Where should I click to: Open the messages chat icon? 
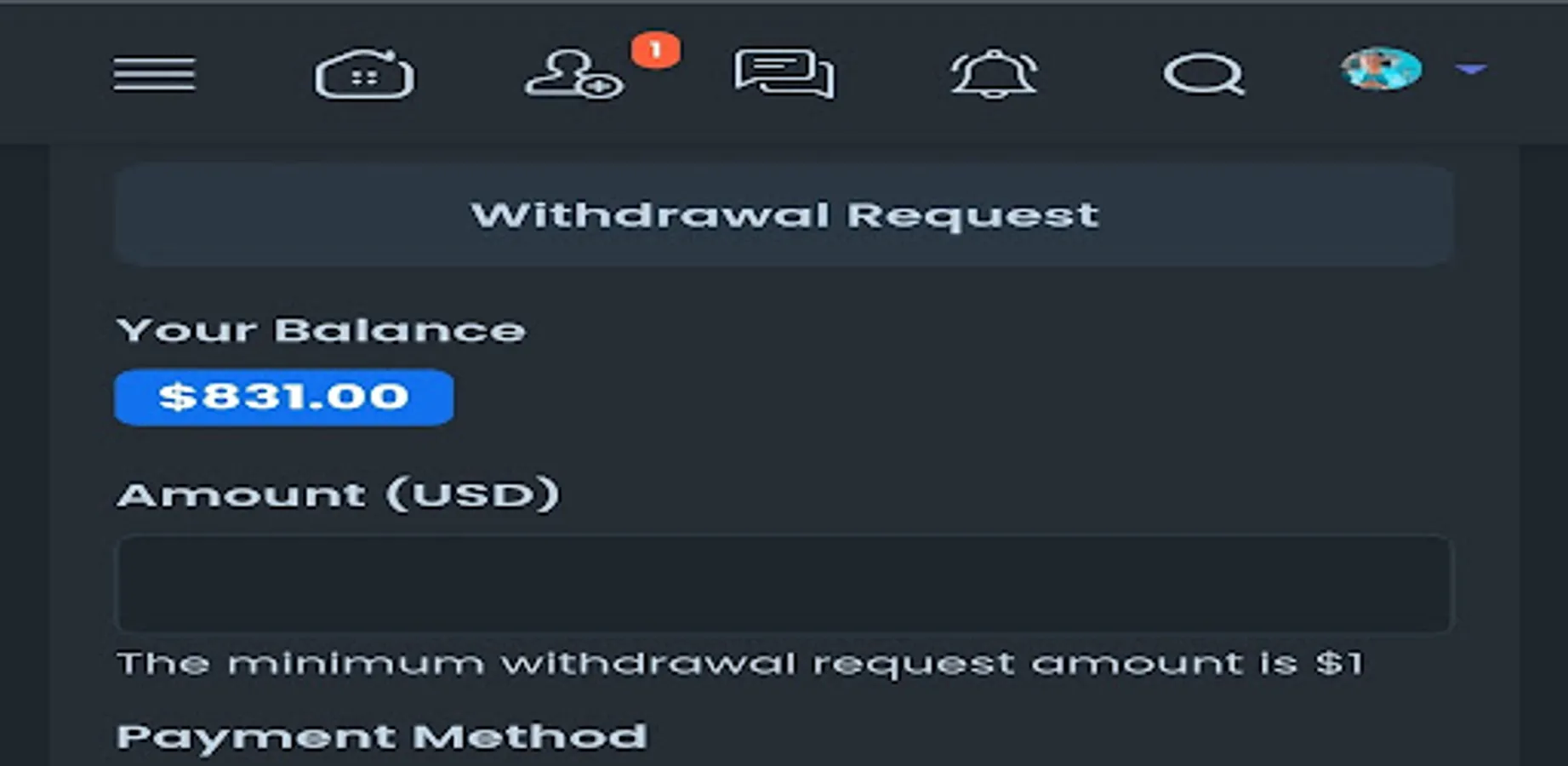click(x=784, y=74)
